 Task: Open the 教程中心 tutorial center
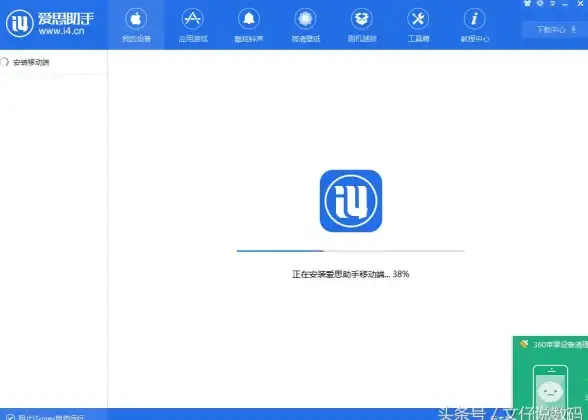pyautogui.click(x=475, y=25)
